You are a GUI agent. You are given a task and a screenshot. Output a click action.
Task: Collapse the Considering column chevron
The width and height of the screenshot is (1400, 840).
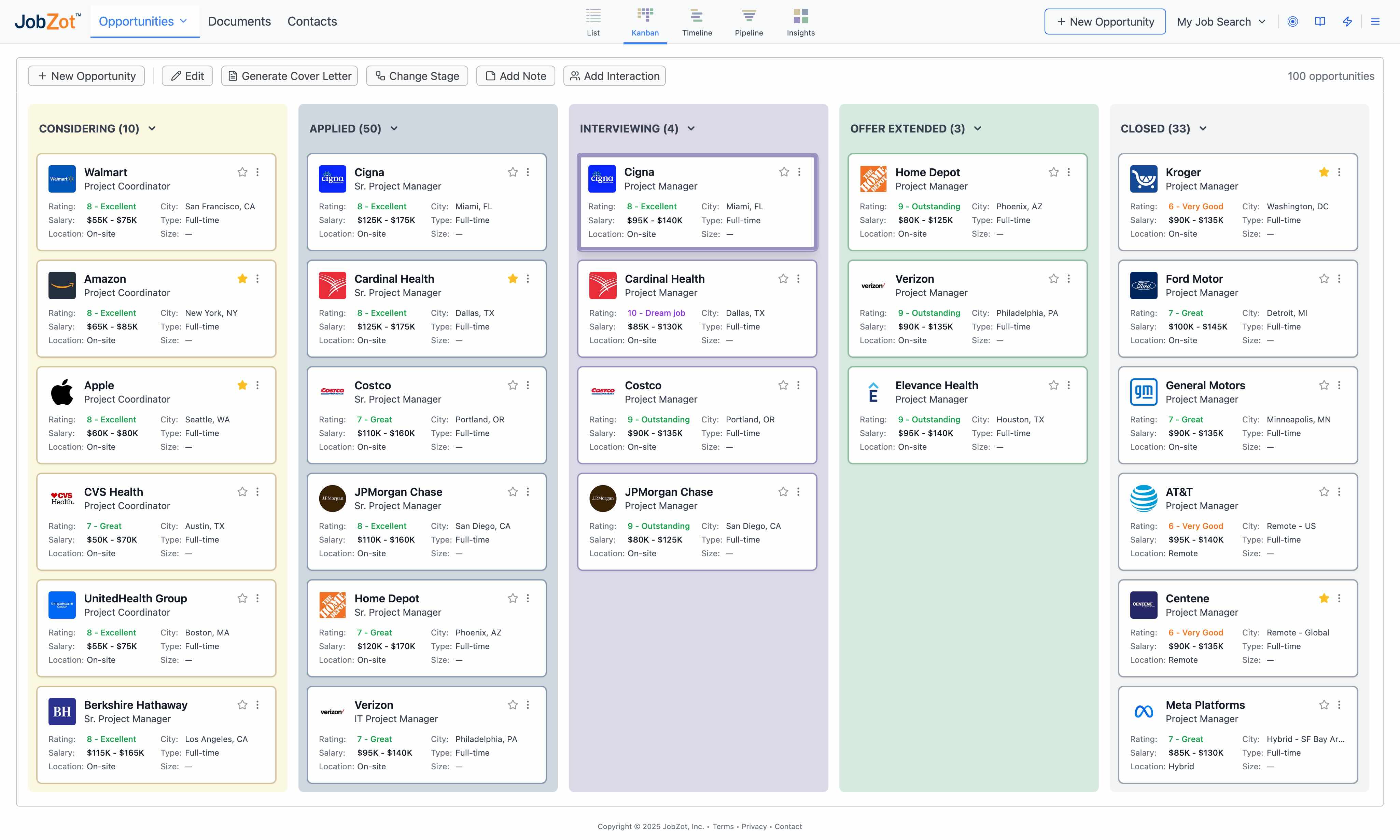[152, 128]
